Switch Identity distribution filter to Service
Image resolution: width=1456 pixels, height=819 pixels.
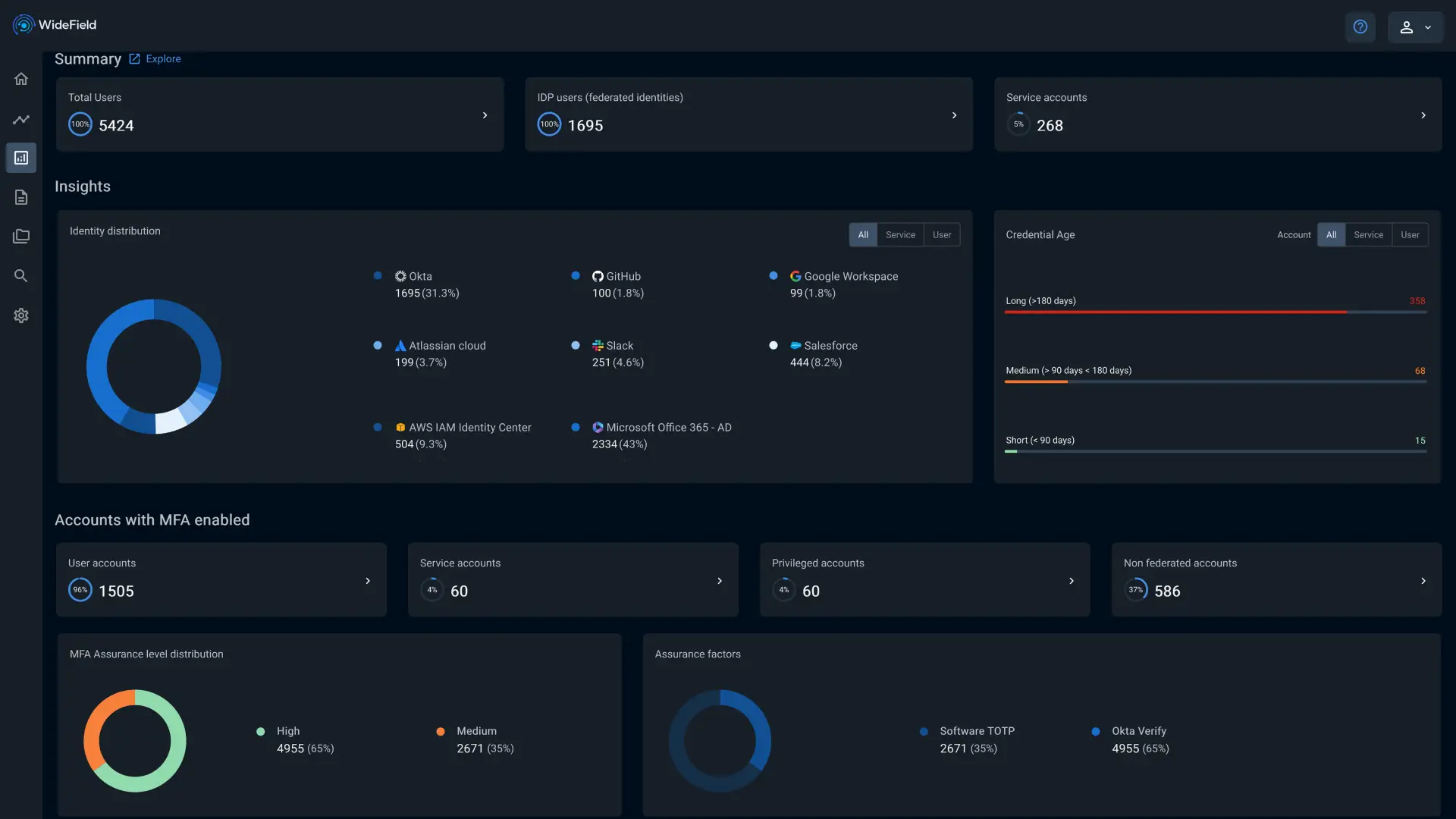pos(900,235)
